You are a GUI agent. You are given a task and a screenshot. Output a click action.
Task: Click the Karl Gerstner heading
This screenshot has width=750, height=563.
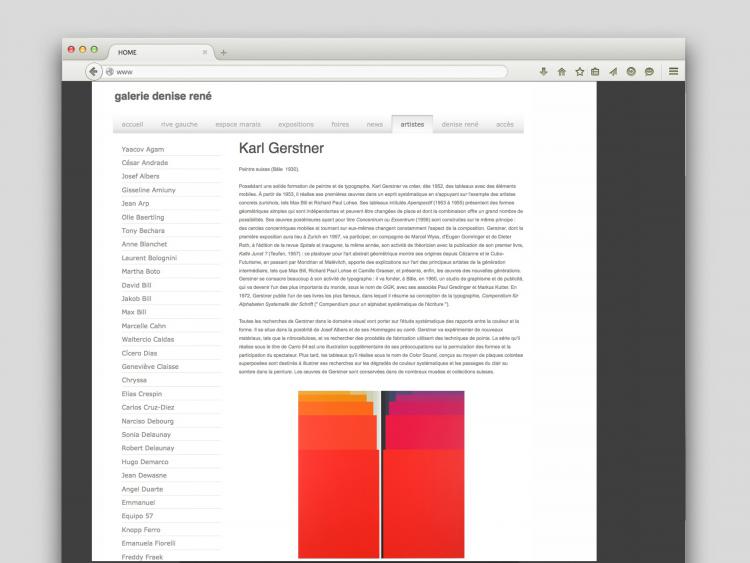tap(281, 148)
